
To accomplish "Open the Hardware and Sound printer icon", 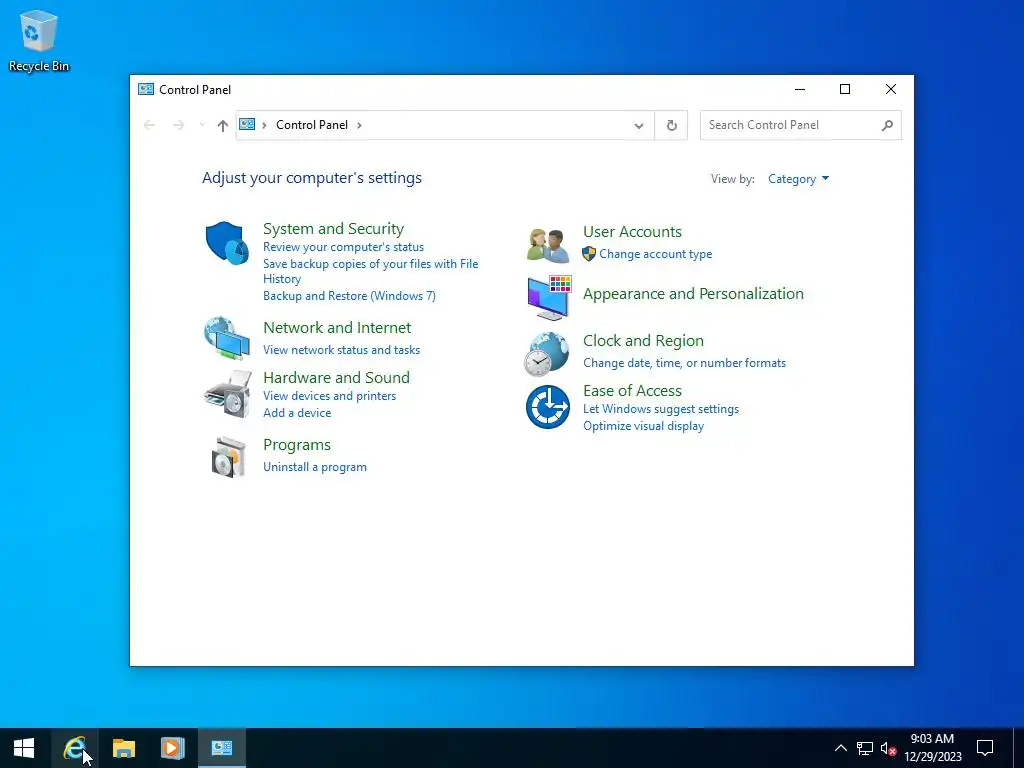I will point(227,394).
